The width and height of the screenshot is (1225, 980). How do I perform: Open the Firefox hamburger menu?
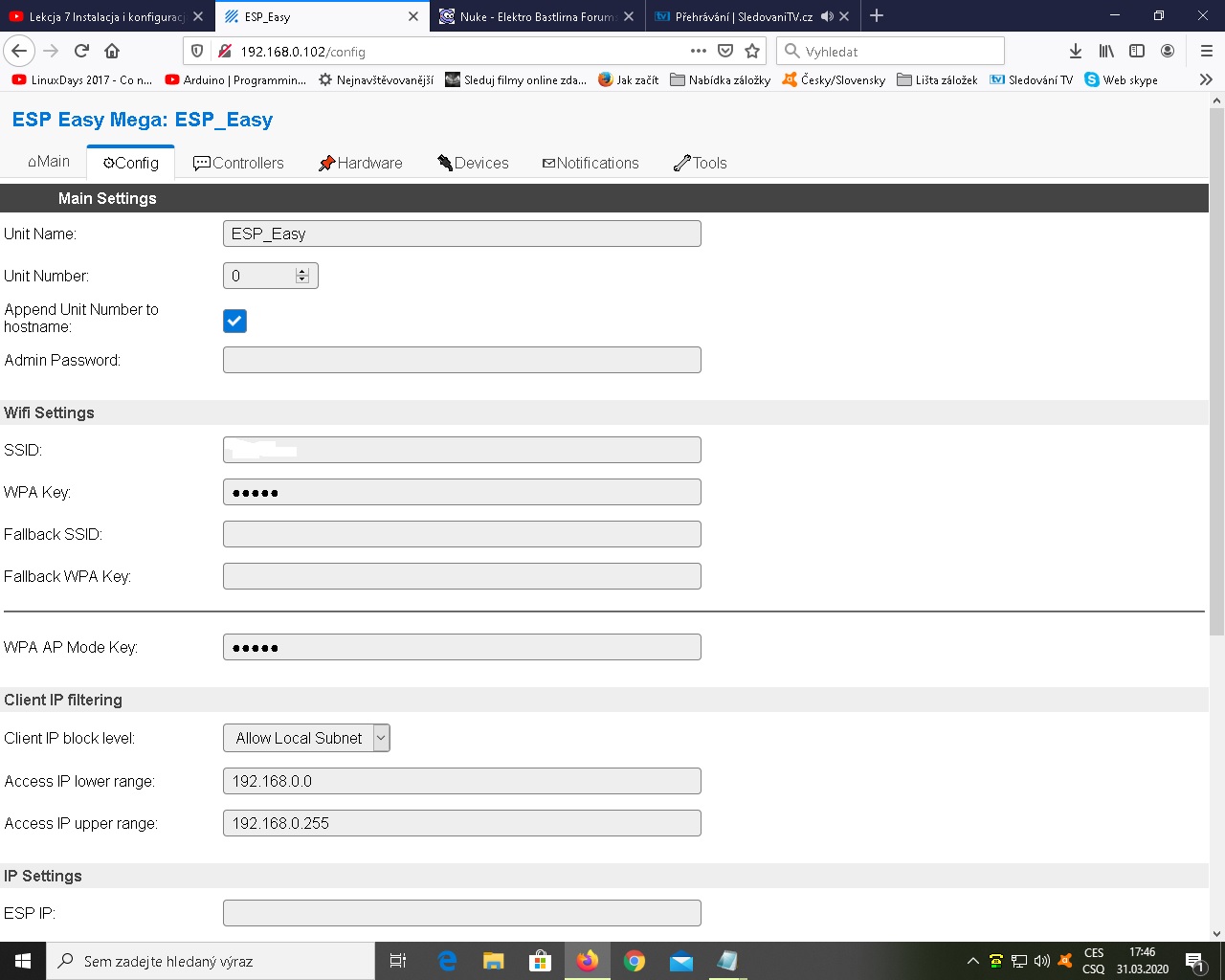tap(1206, 51)
